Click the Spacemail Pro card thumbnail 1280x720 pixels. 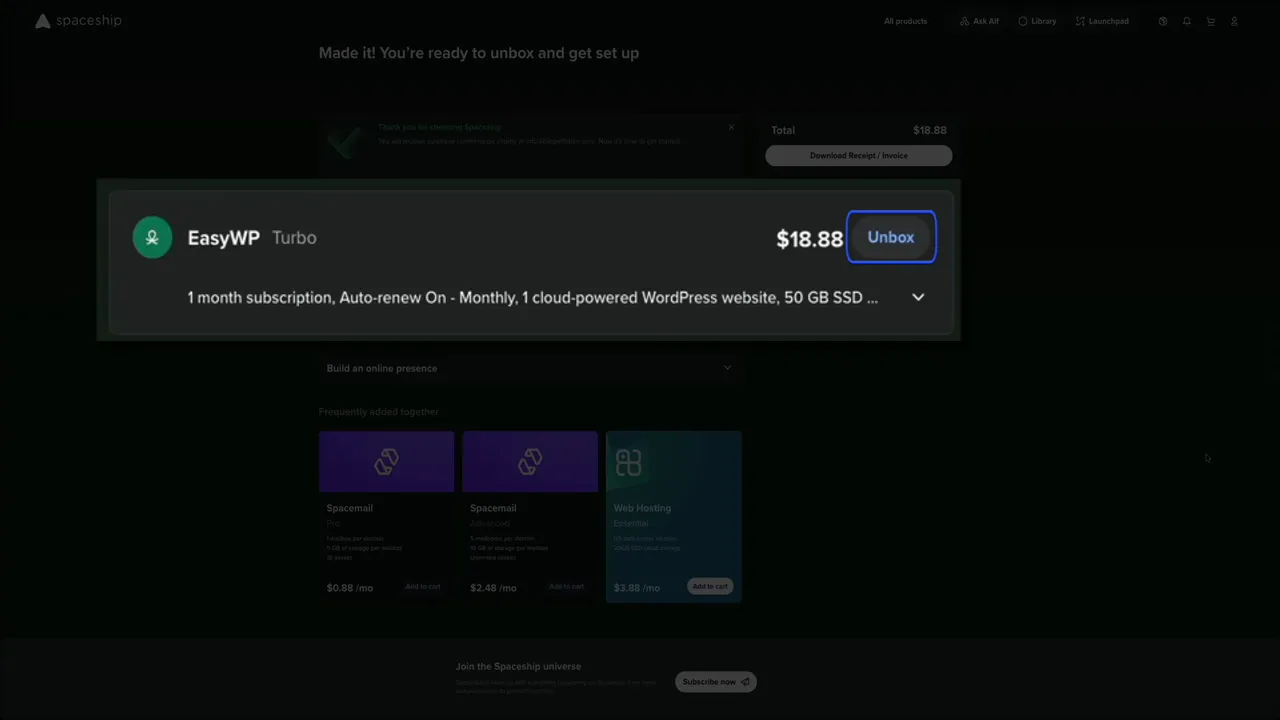click(x=386, y=462)
